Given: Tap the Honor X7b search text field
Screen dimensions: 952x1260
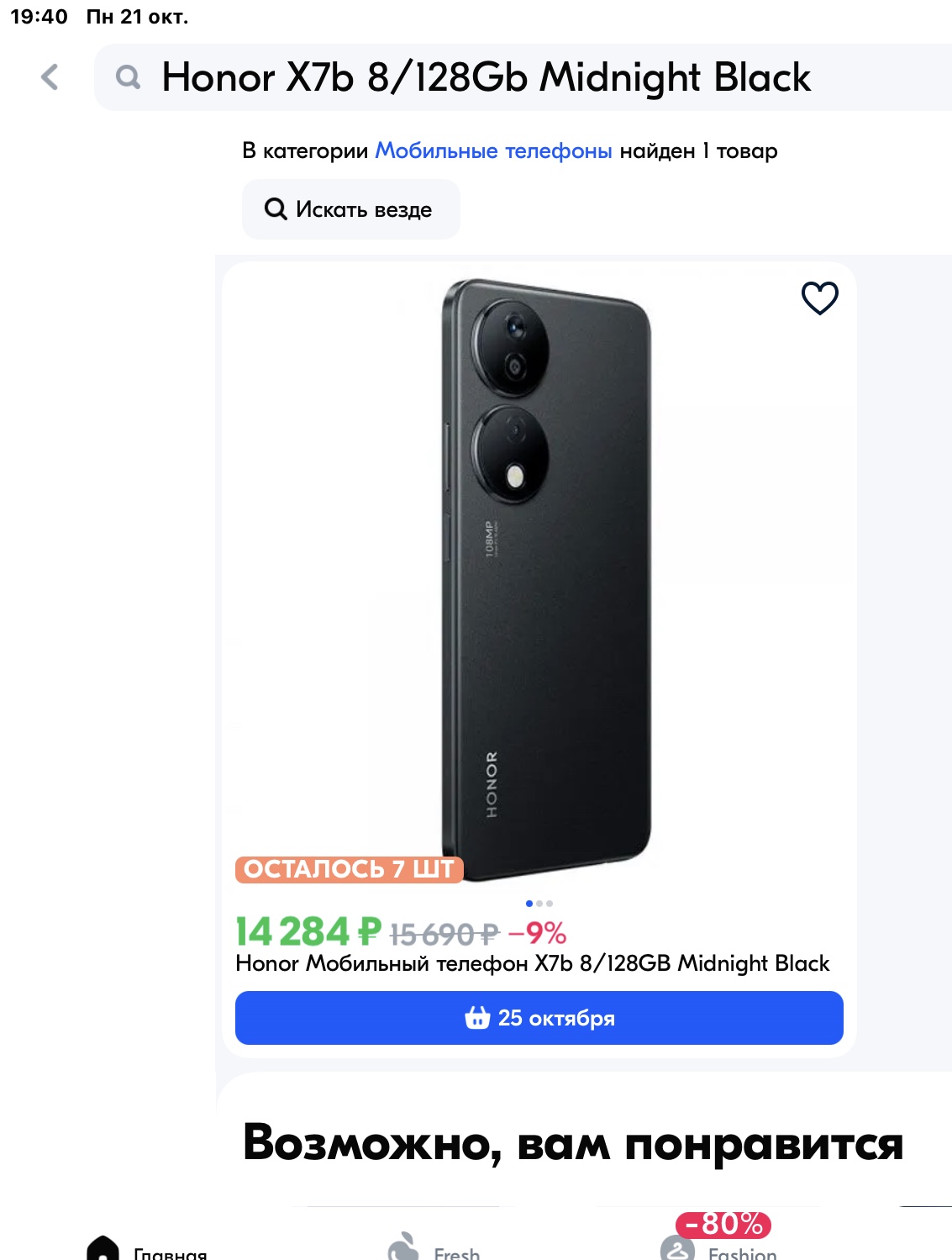Looking at the screenshot, I should coord(486,77).
